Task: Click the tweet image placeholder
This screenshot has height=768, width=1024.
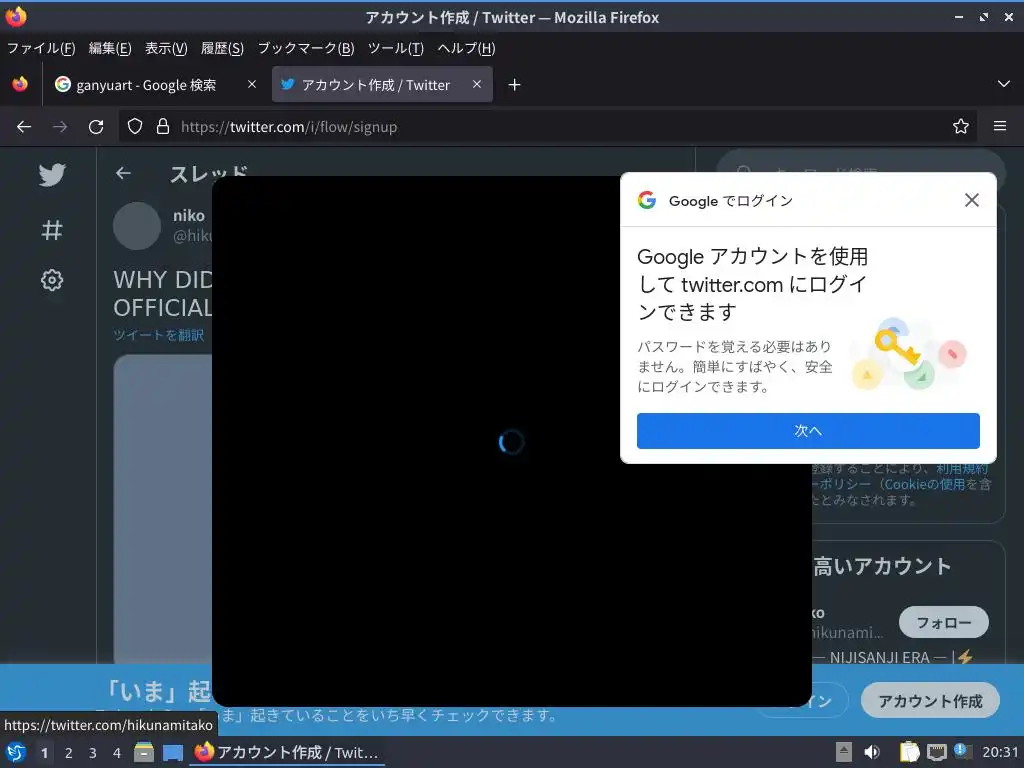Action: (x=163, y=509)
